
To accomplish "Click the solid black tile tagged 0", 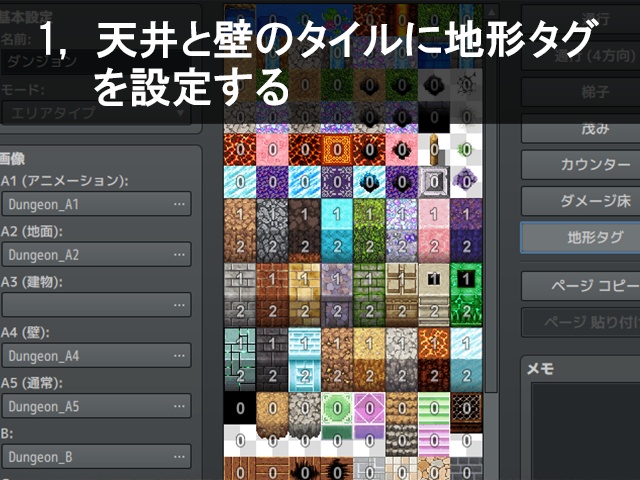I will 240,408.
